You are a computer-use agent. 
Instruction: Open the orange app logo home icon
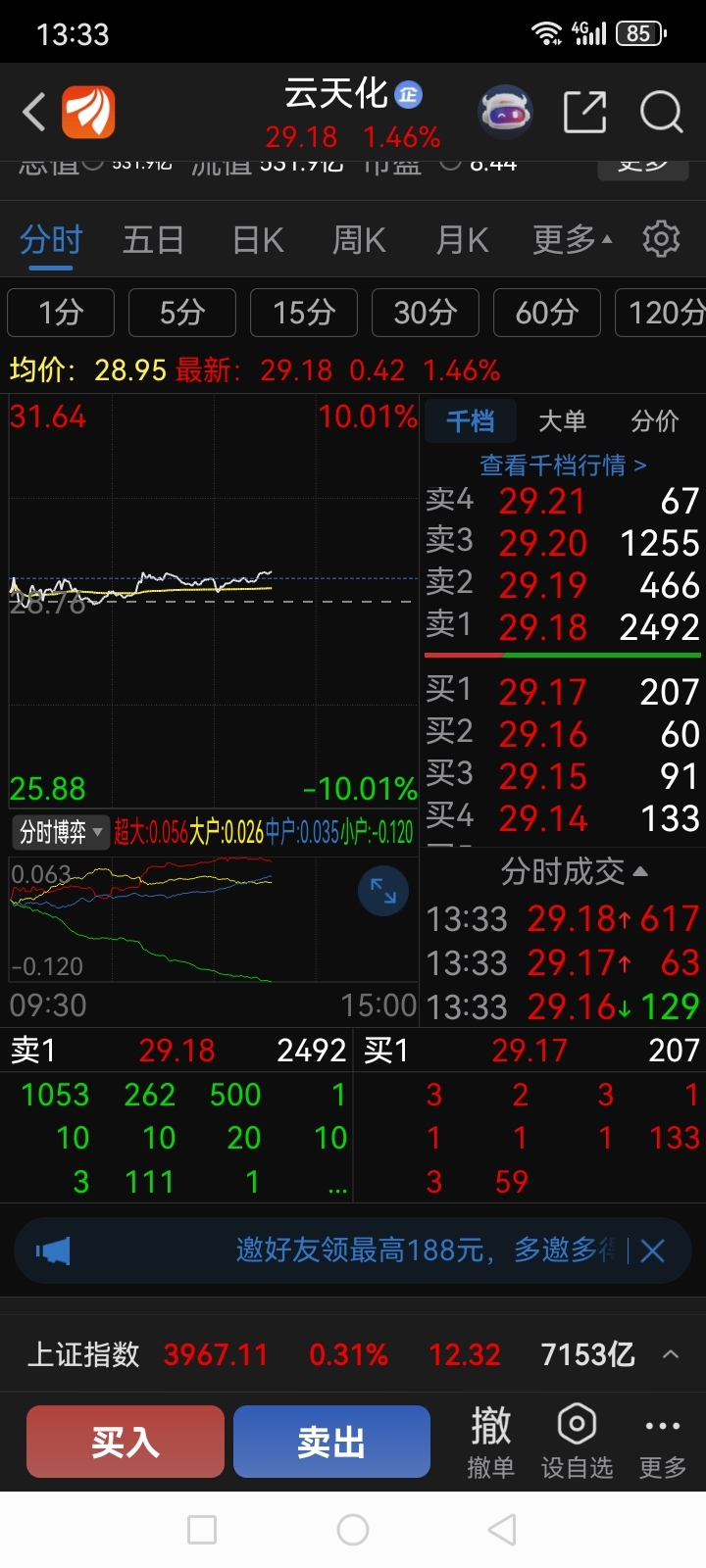click(x=88, y=112)
